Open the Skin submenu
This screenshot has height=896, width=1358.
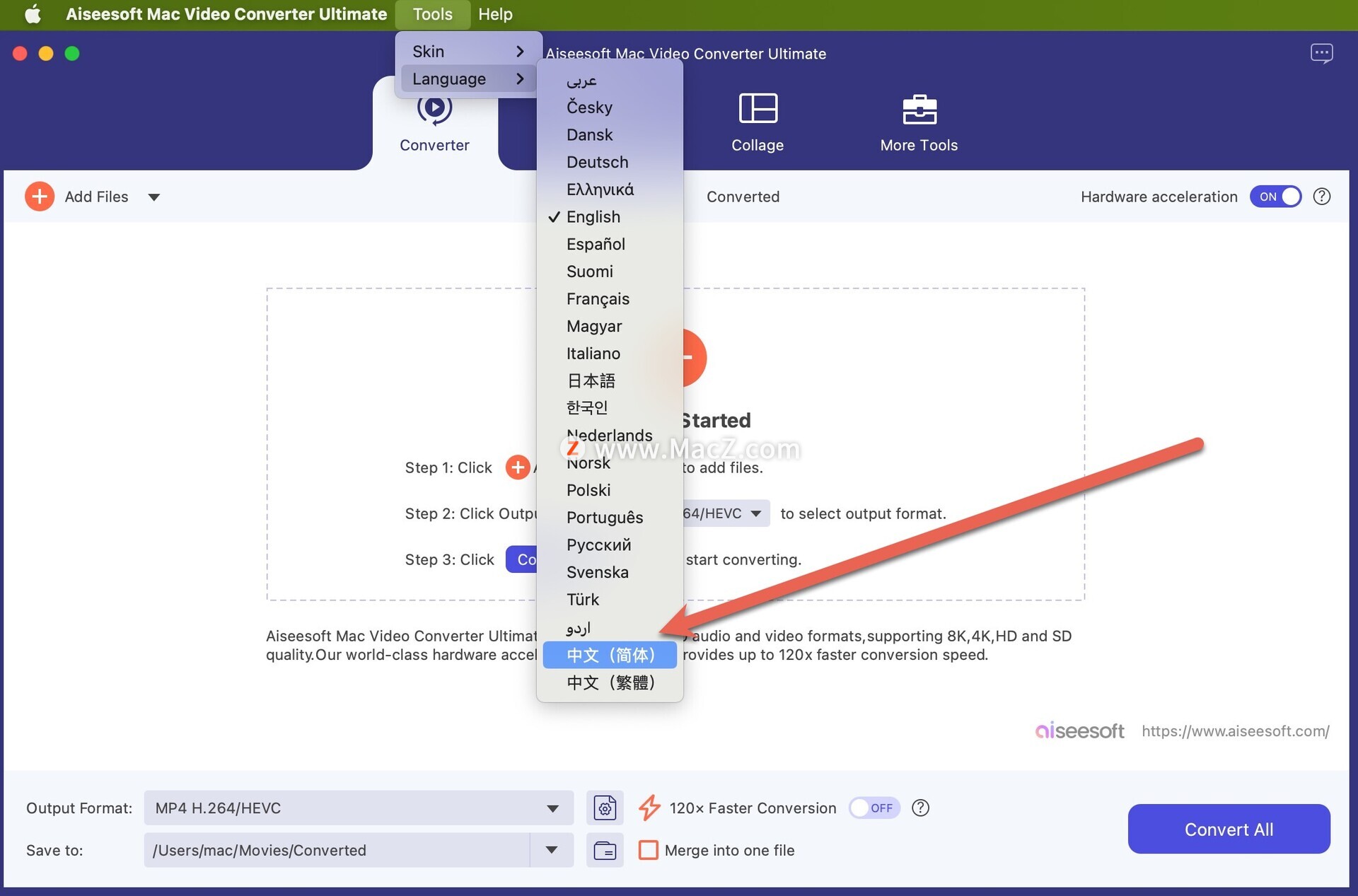click(x=468, y=52)
